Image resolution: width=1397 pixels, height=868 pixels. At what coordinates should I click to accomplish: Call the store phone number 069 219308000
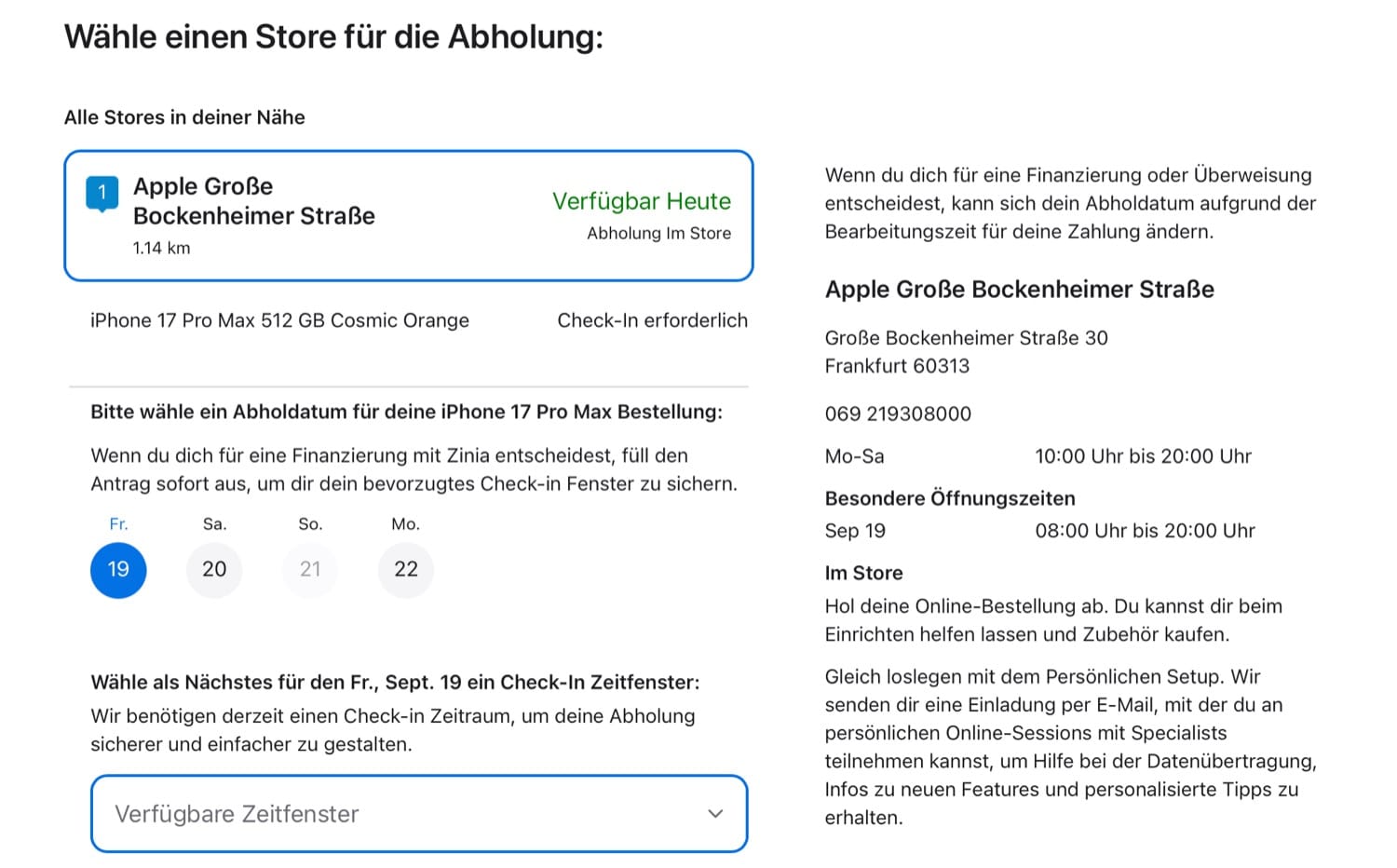[898, 414]
